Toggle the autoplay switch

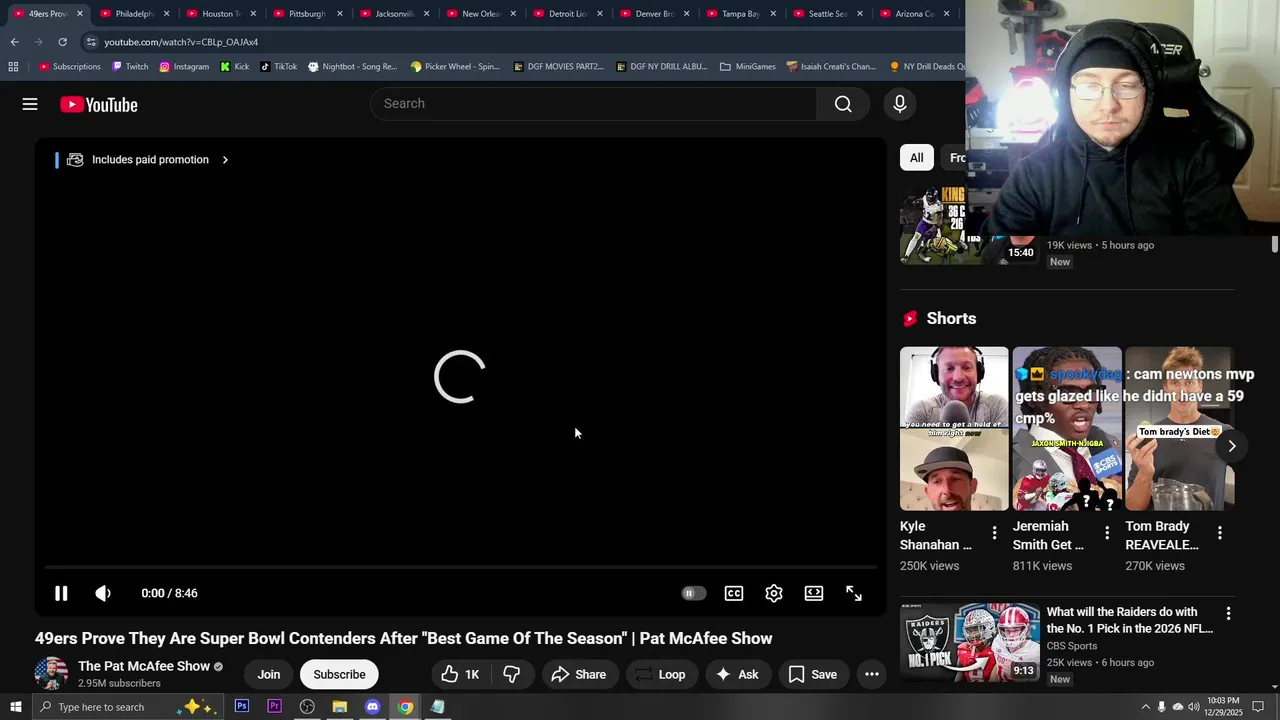(693, 593)
